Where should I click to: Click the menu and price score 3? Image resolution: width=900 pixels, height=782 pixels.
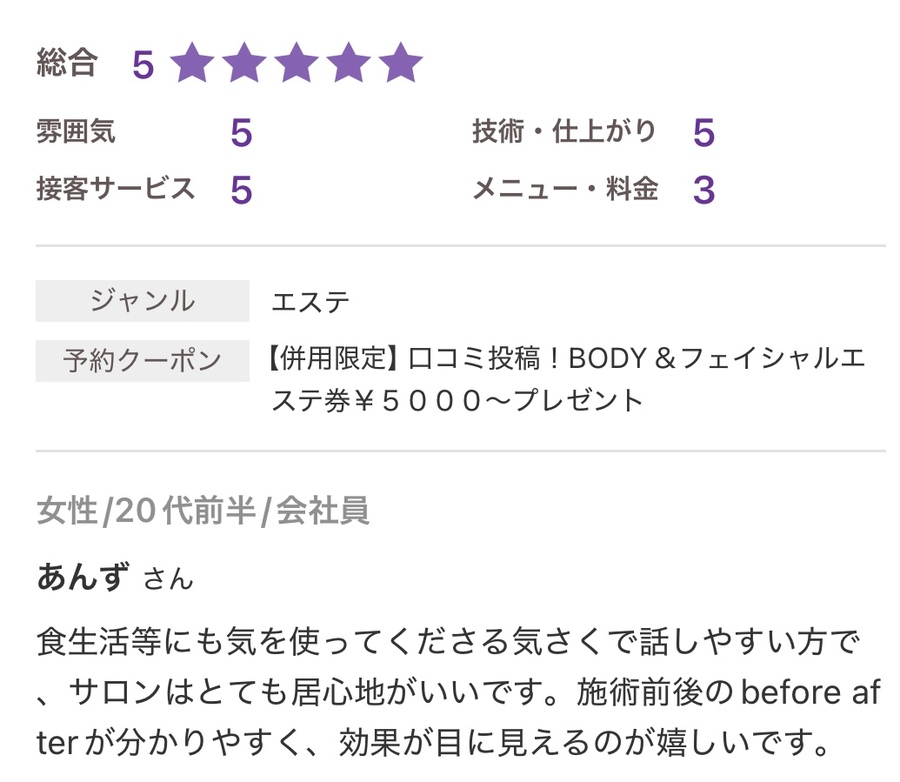coord(704,190)
